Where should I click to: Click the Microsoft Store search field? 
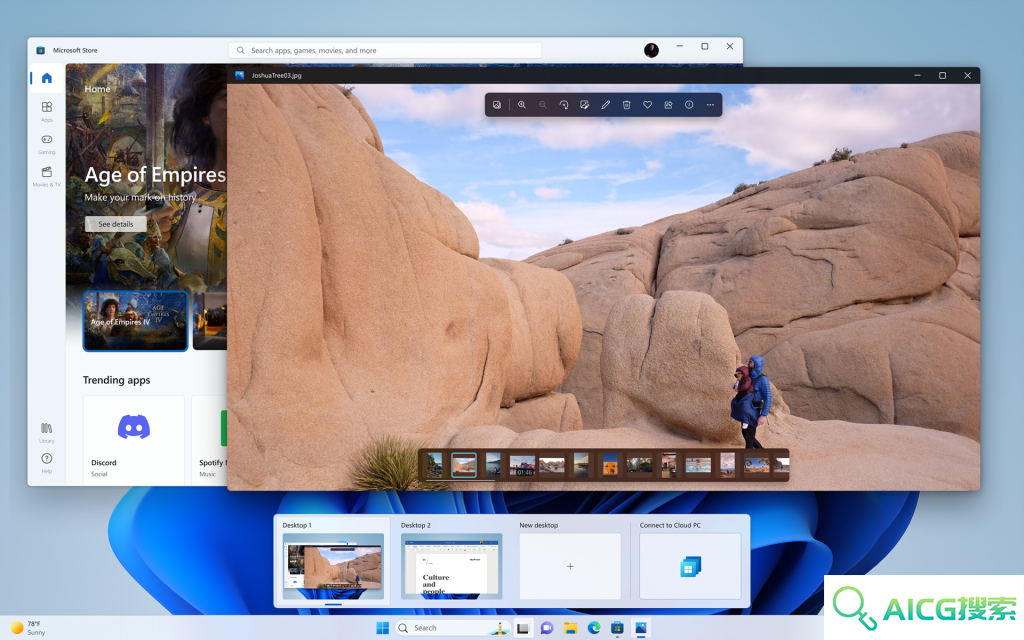(x=385, y=50)
